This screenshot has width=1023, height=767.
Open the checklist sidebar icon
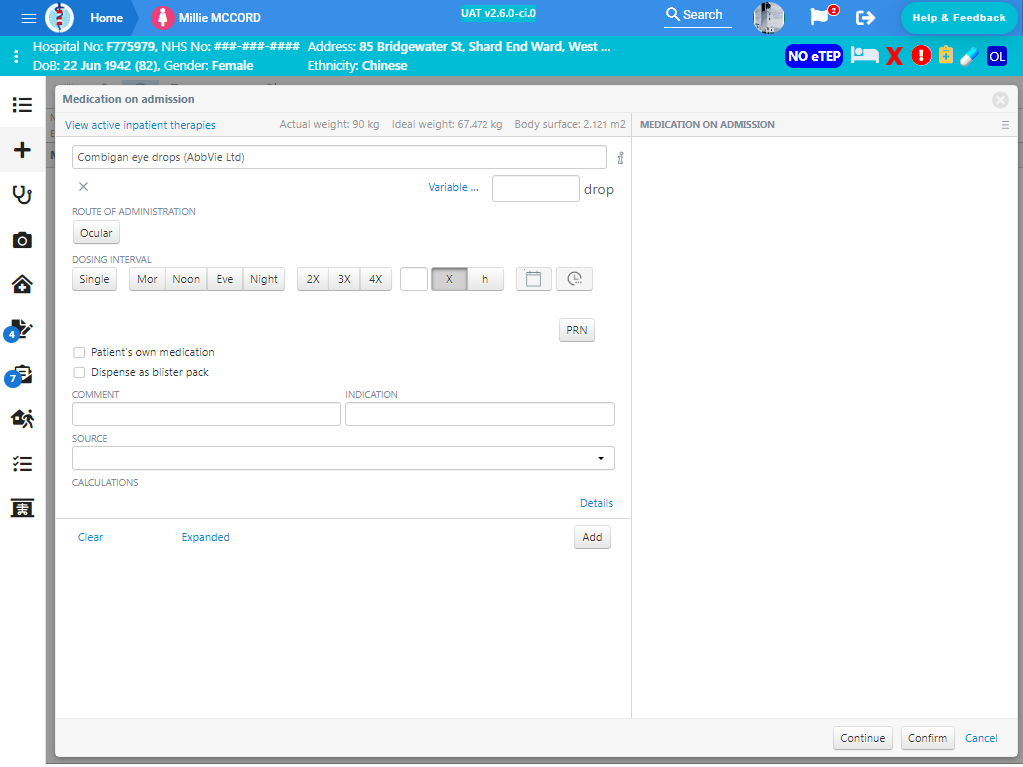[22, 464]
